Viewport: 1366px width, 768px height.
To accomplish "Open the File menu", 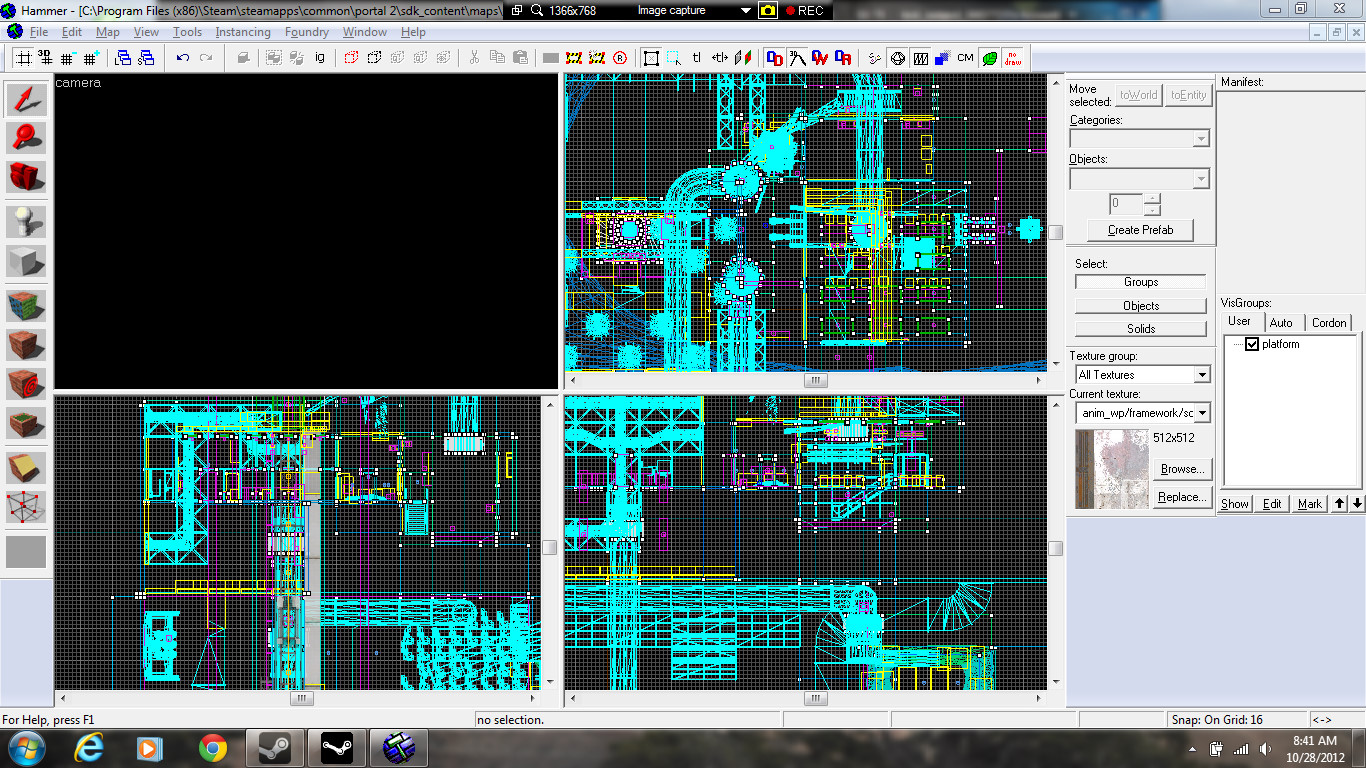I will coord(39,32).
